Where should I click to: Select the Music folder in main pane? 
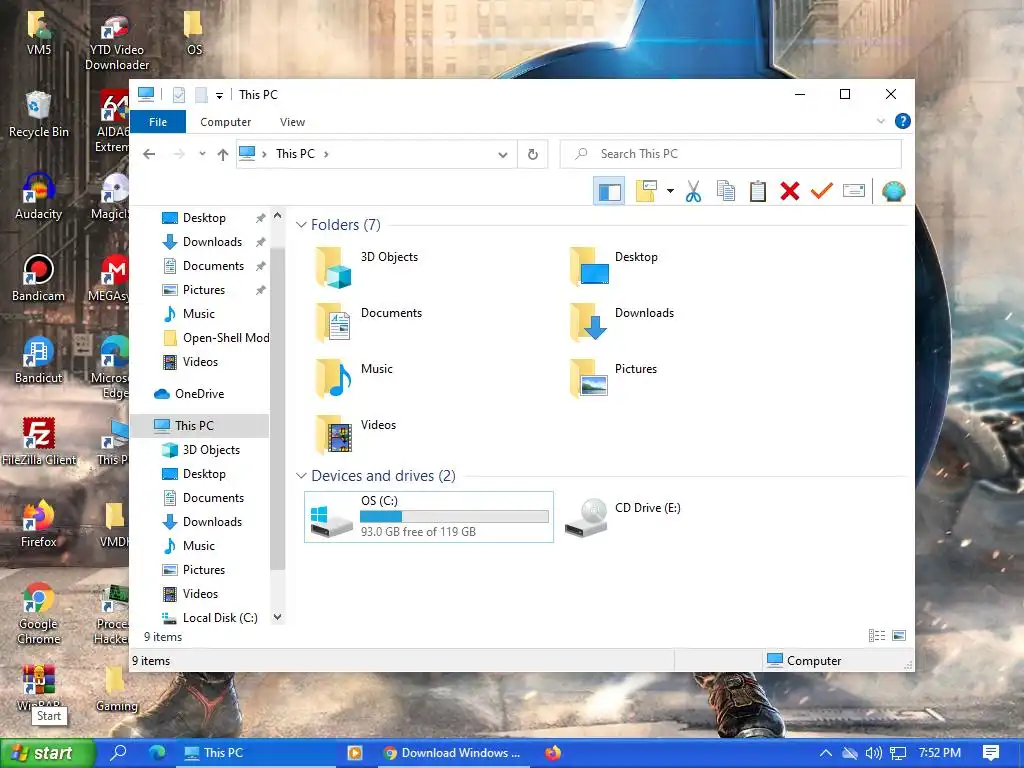354,379
